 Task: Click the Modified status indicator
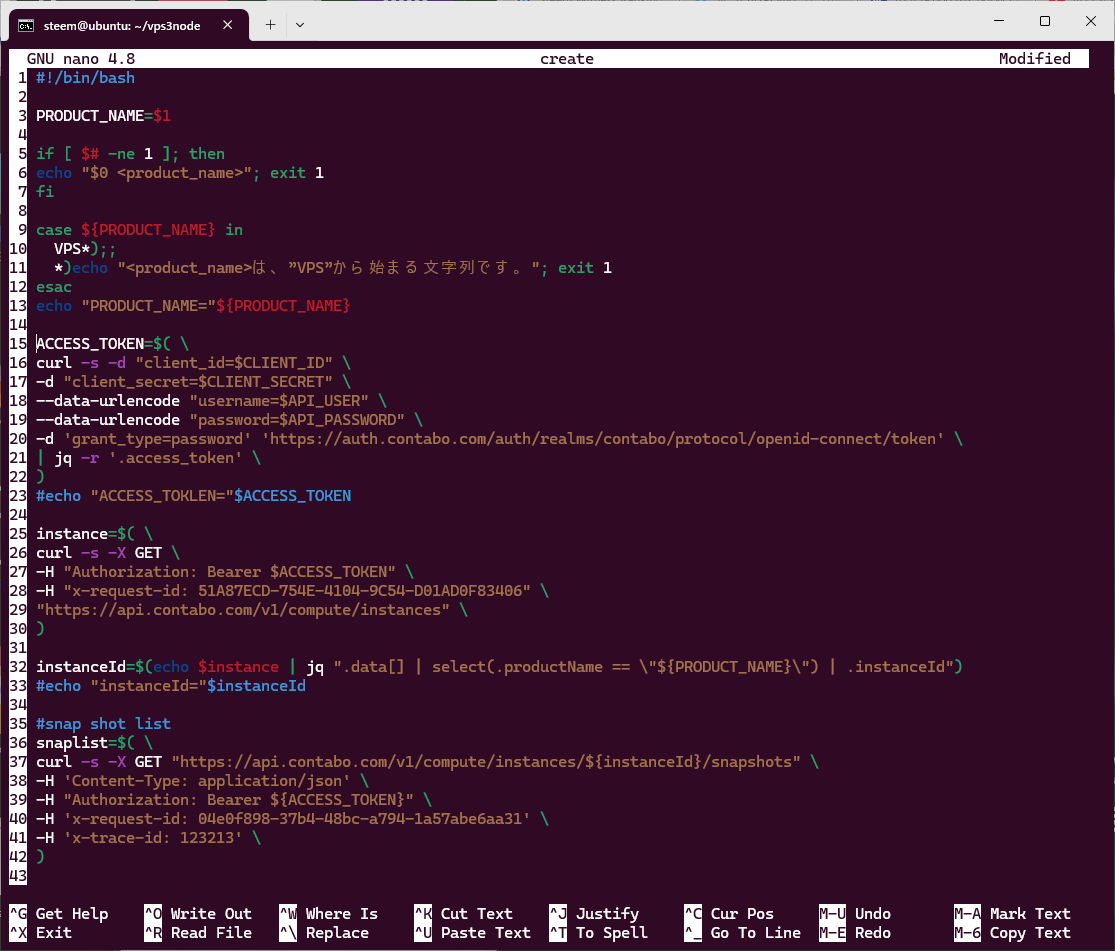1035,59
